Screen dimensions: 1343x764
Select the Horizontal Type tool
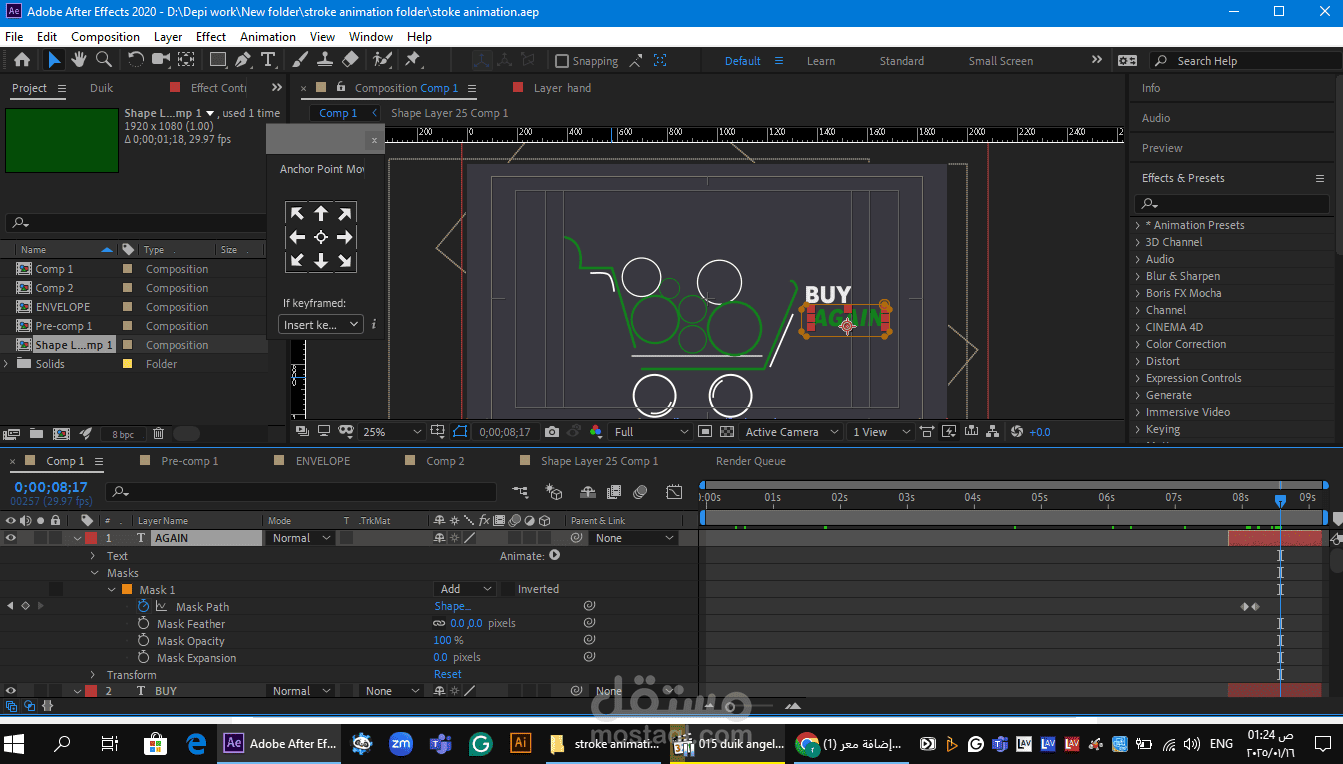[x=268, y=60]
